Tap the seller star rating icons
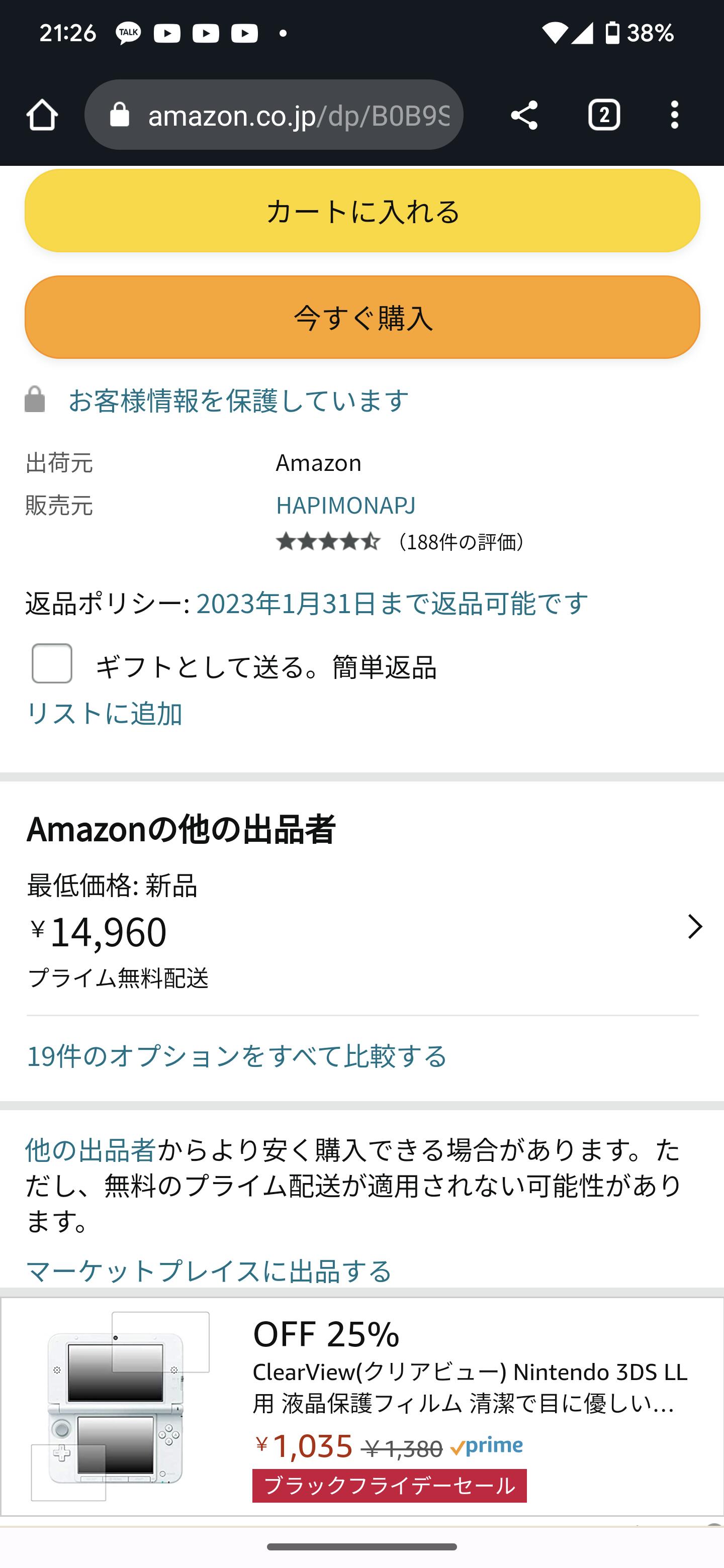Viewport: 724px width, 1568px height. tap(328, 541)
